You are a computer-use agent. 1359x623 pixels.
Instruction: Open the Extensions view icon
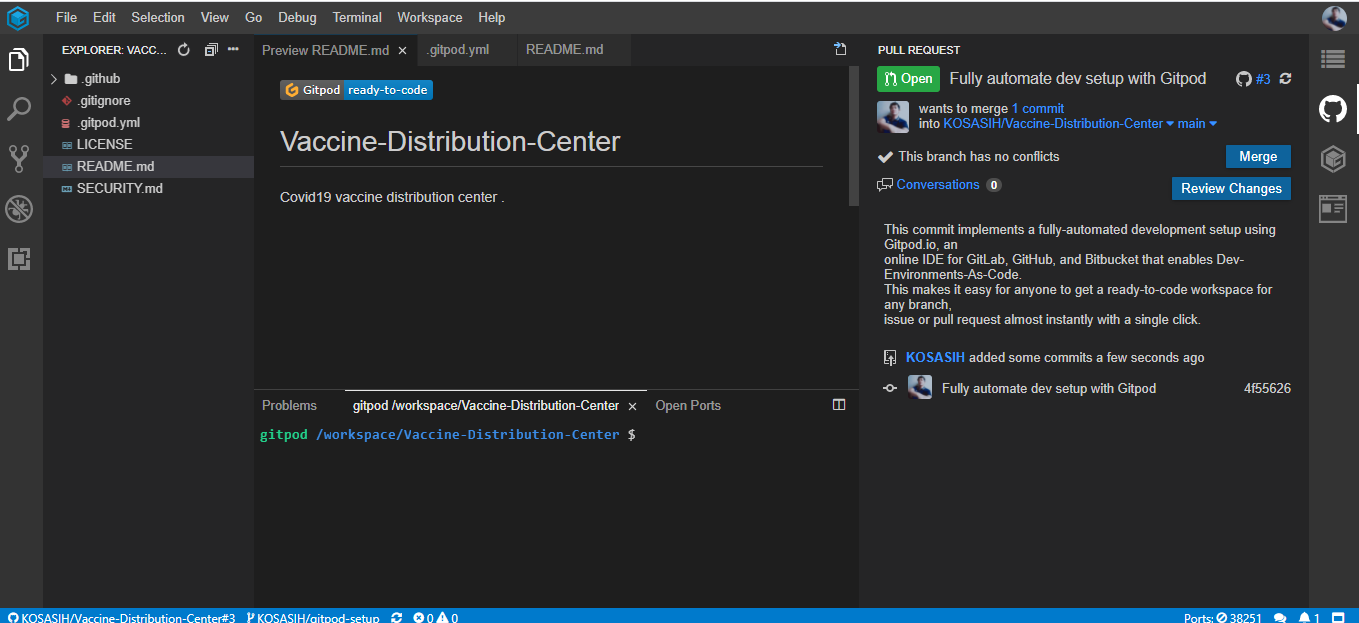click(x=19, y=259)
